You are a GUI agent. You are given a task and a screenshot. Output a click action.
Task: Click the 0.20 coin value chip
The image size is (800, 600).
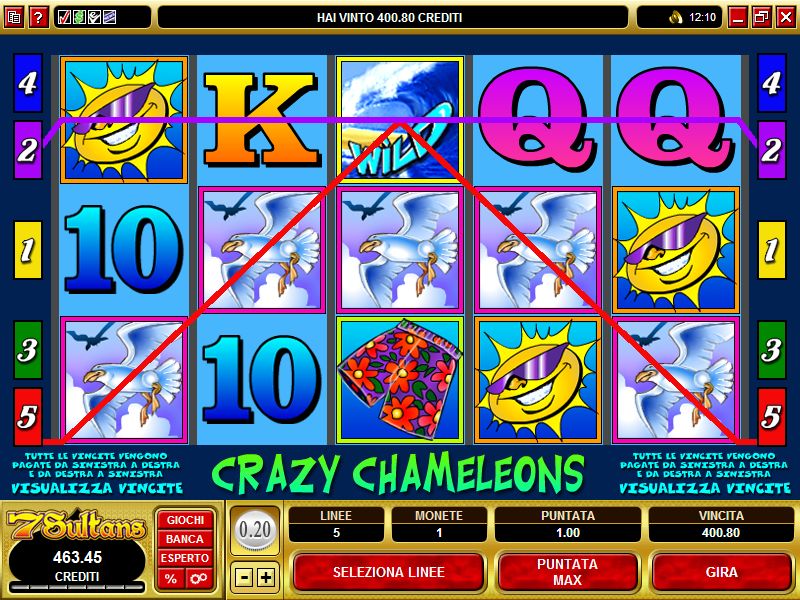click(x=255, y=530)
